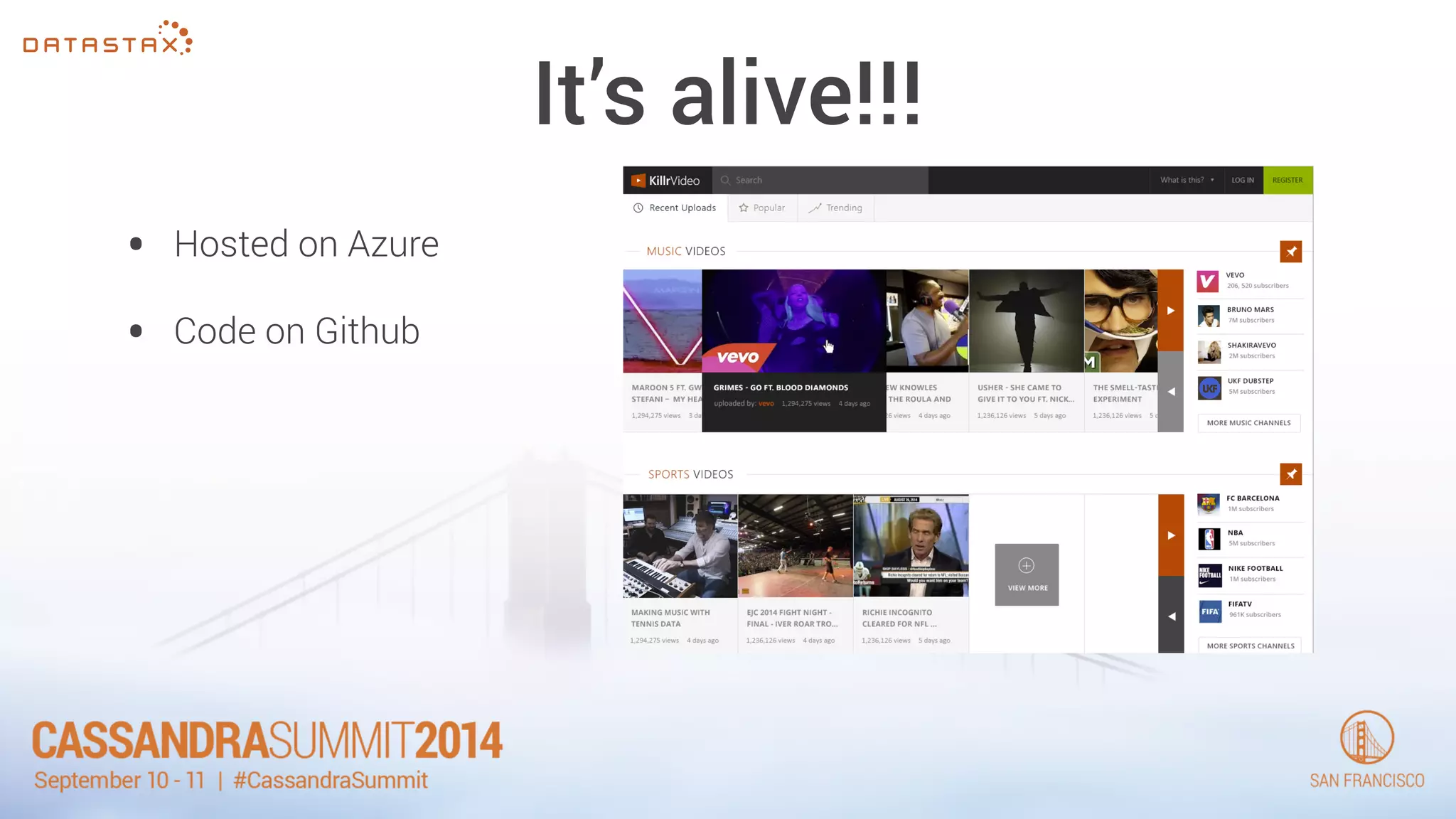Switch to Recent Uploads tab

tap(675, 208)
